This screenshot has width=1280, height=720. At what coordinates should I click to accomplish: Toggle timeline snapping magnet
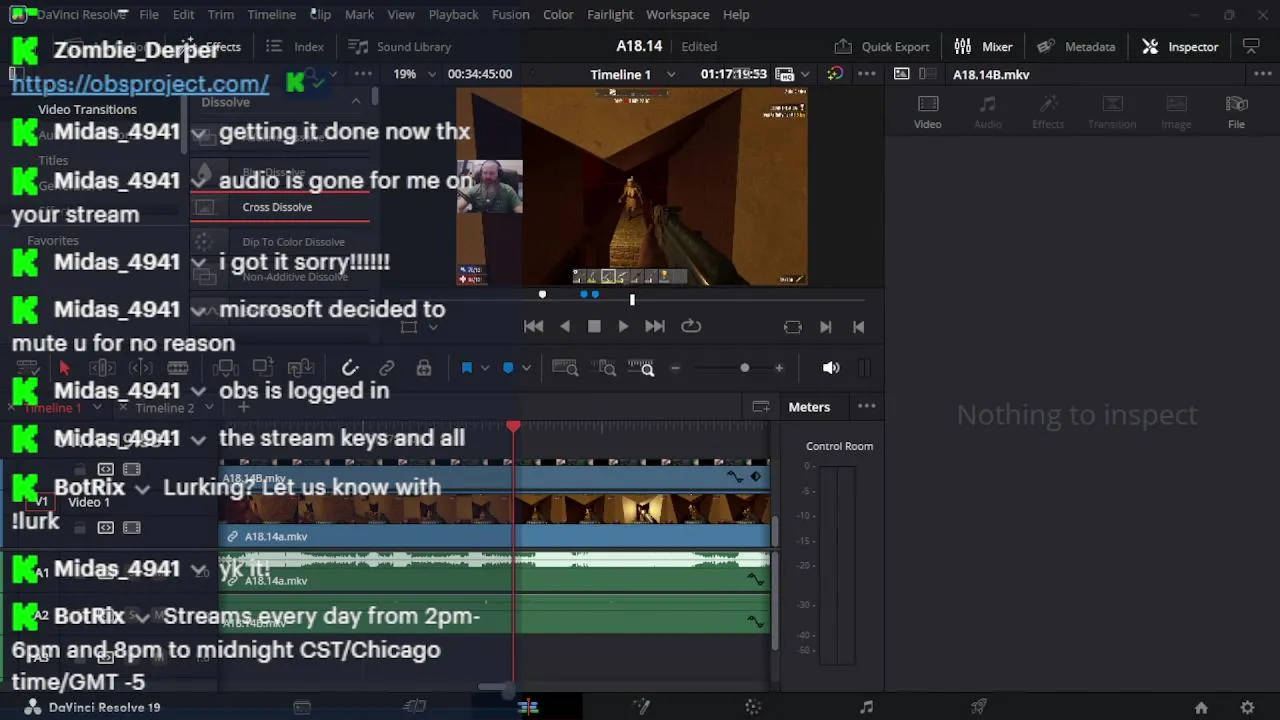349,368
